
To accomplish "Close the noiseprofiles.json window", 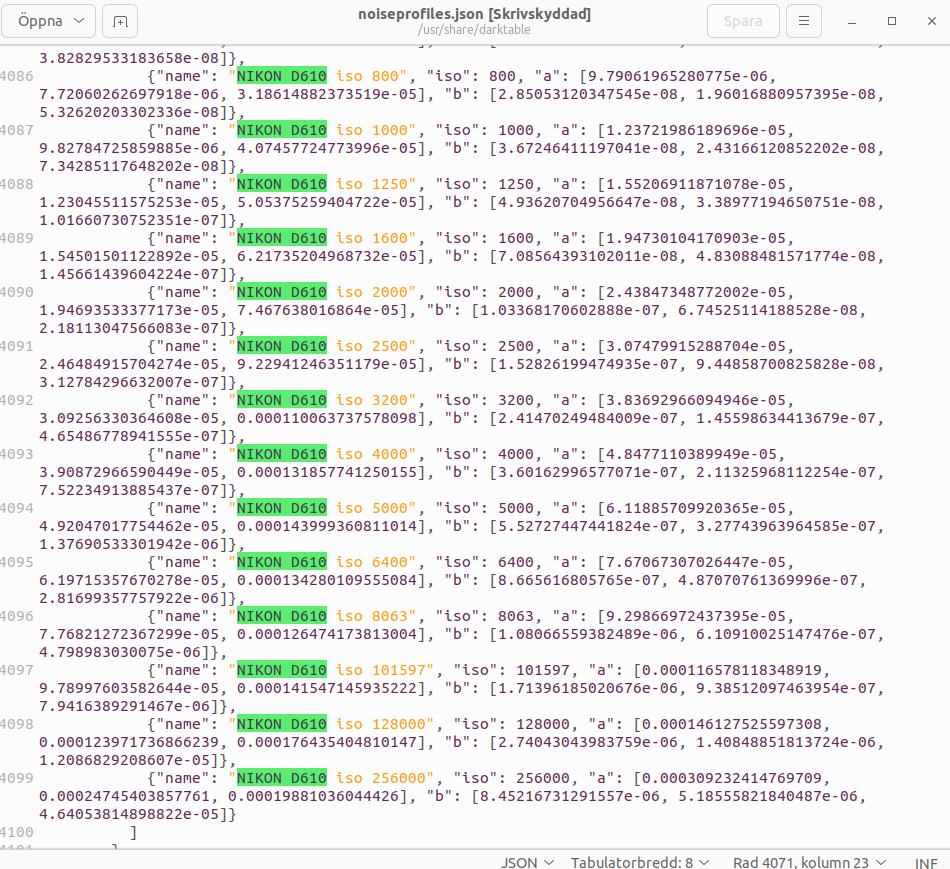I will coord(932,21).
